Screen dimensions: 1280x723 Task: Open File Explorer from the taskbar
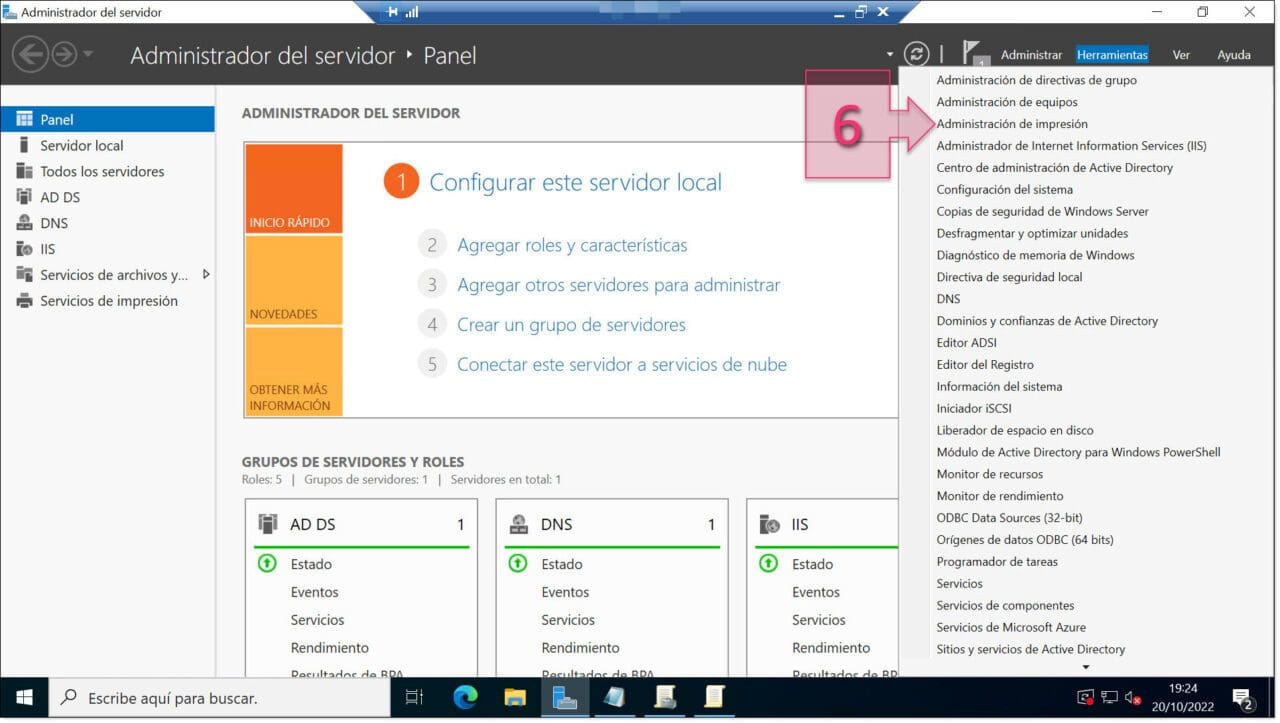click(515, 698)
